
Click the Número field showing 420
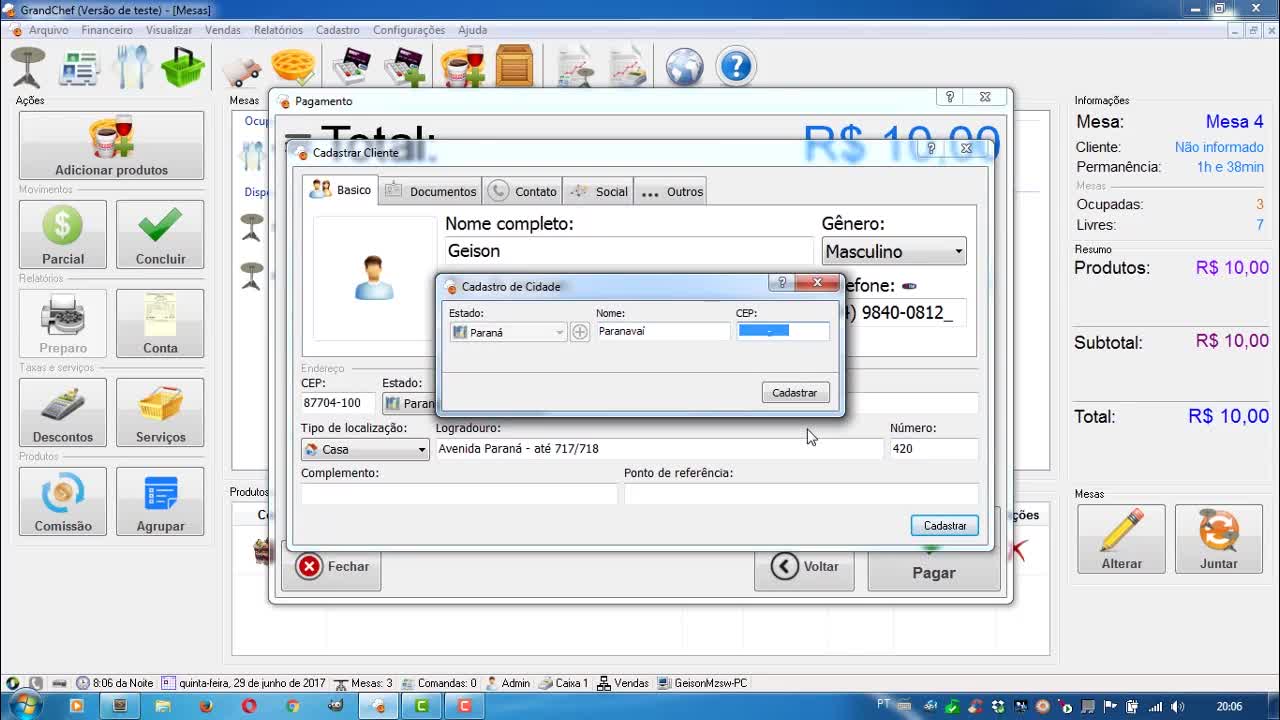934,449
